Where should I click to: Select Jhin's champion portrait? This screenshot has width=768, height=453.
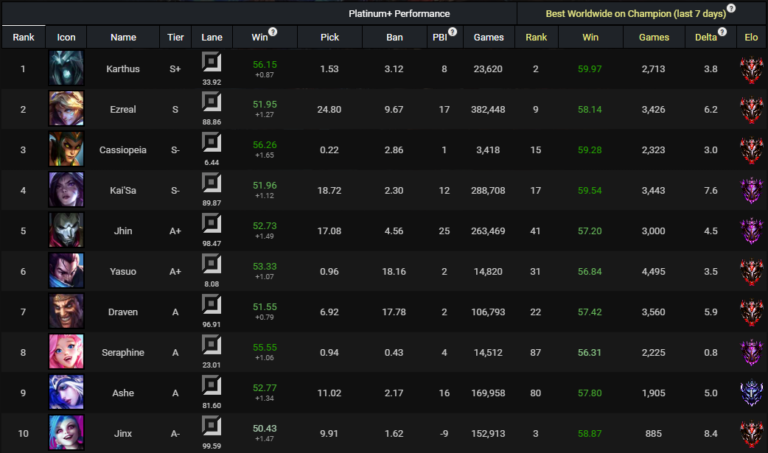pos(66,230)
